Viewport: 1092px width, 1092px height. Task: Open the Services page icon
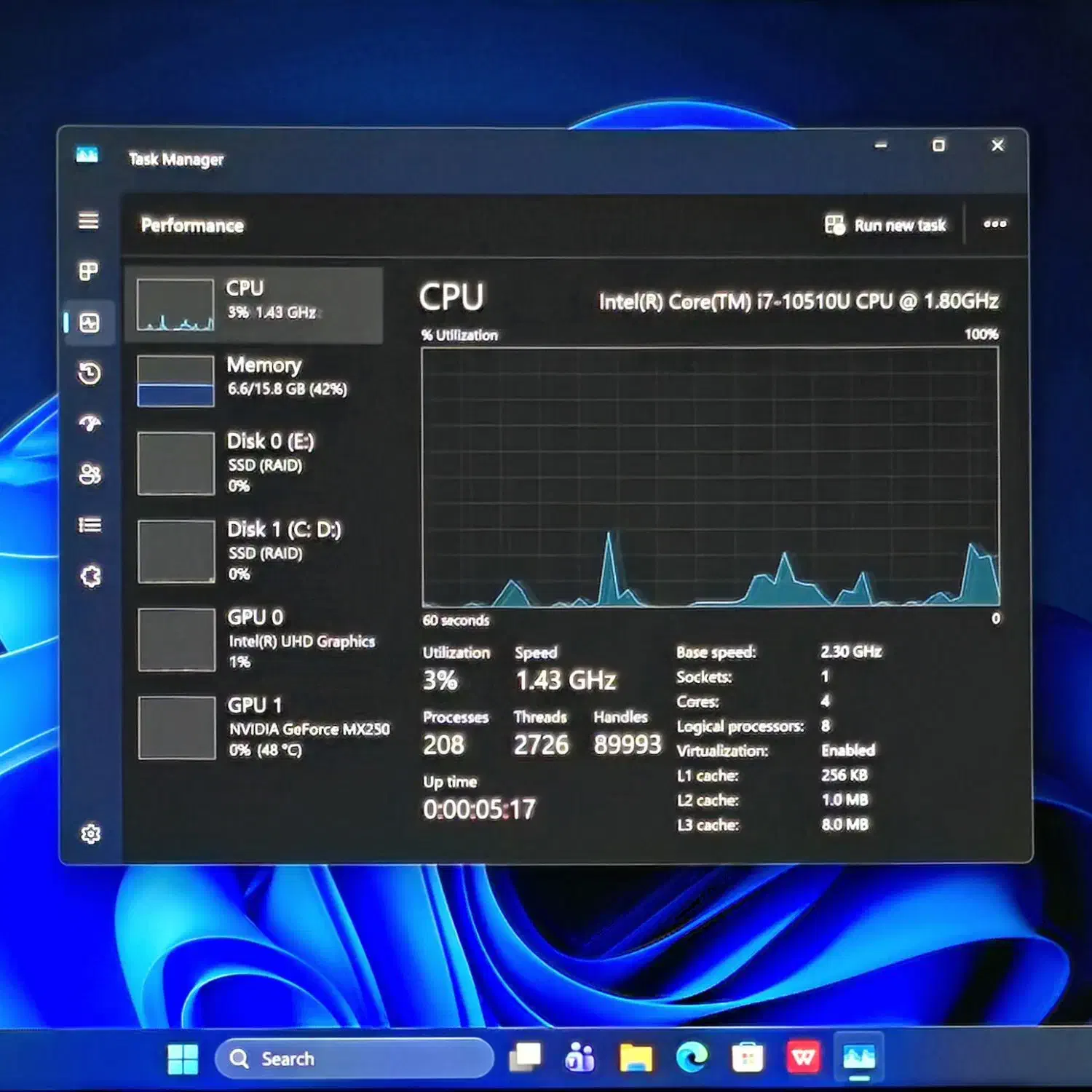pyautogui.click(x=90, y=577)
